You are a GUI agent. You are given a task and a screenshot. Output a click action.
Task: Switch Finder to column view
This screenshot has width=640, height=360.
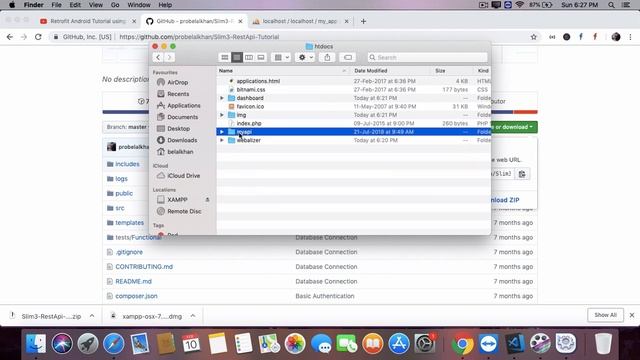[249, 58]
